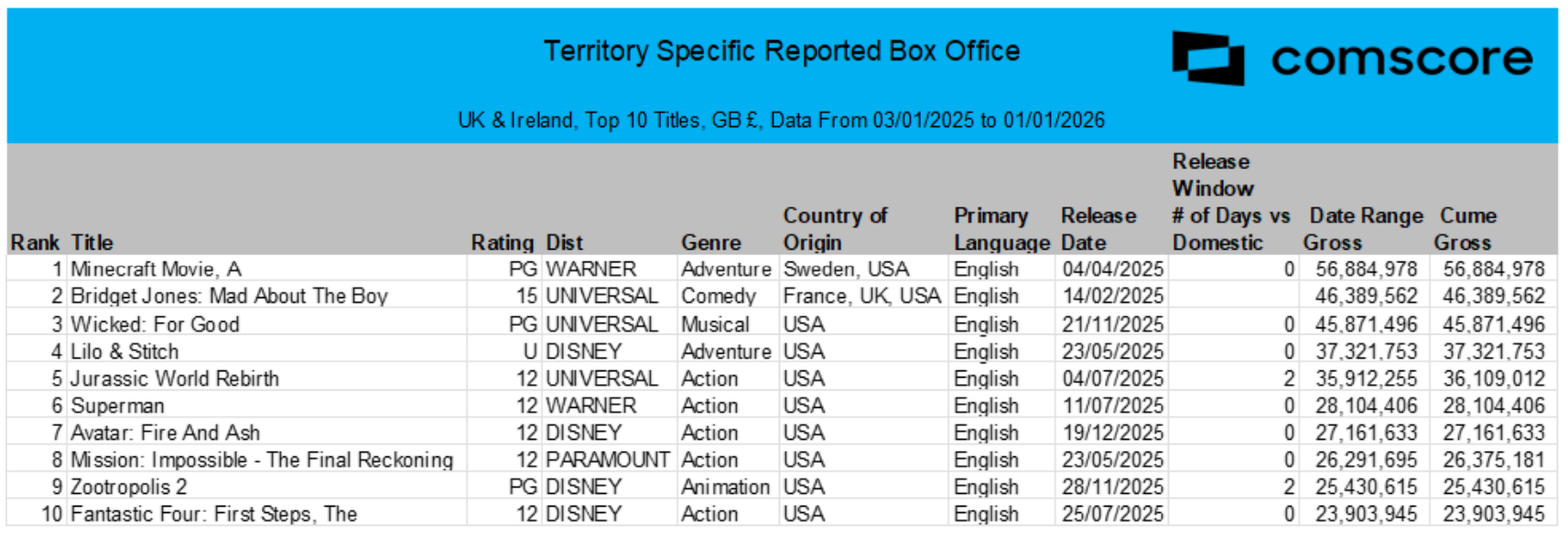The height and width of the screenshot is (535, 1568).
Task: Select the Wicked: For Good title cell
Action: click(155, 325)
